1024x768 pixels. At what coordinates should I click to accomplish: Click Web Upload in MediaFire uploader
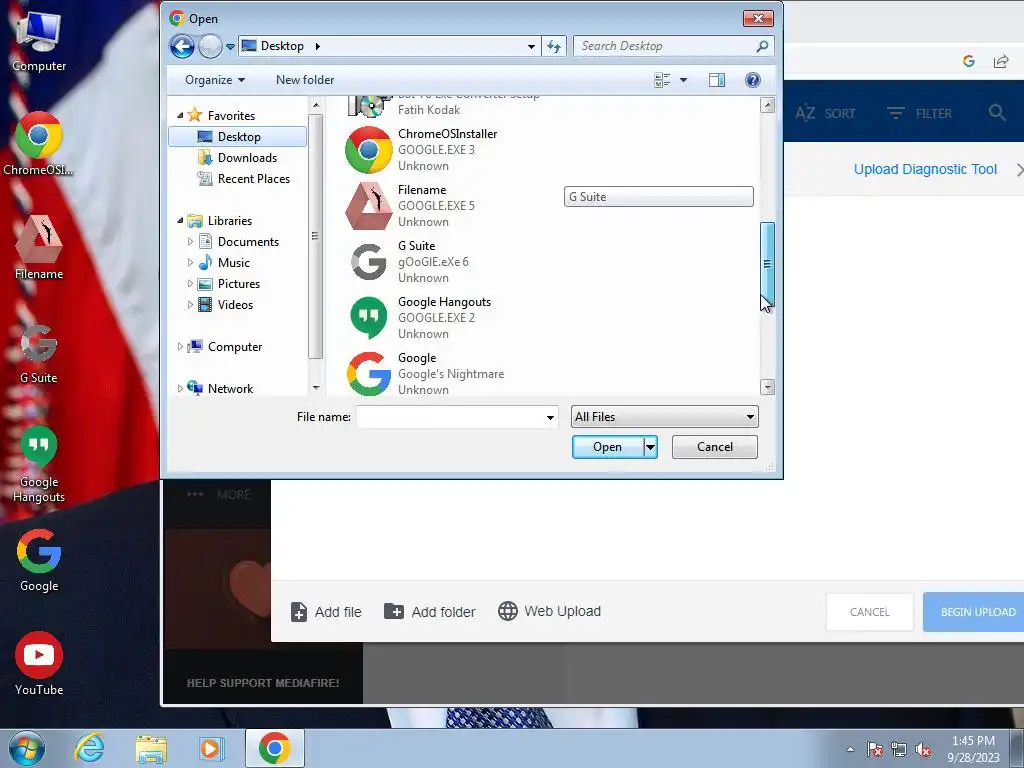click(x=549, y=611)
